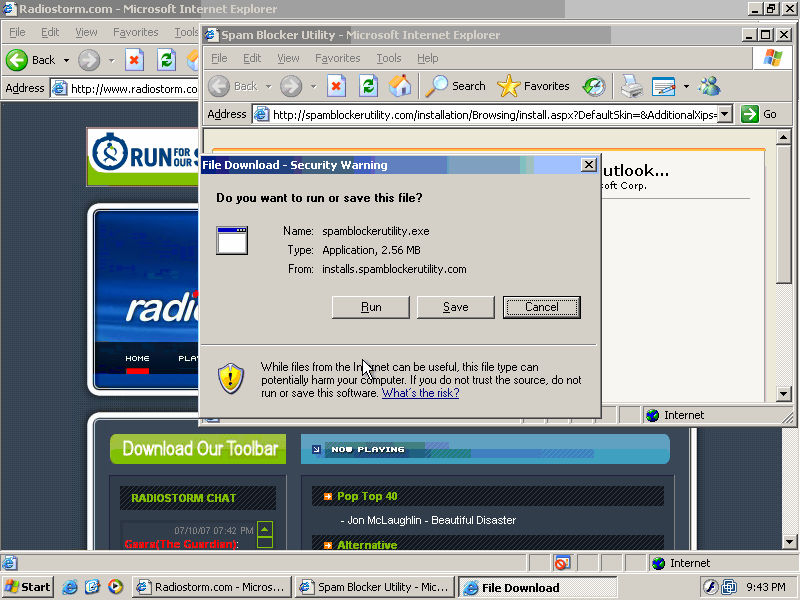Close the File Download Security Warning dialog

coord(588,165)
